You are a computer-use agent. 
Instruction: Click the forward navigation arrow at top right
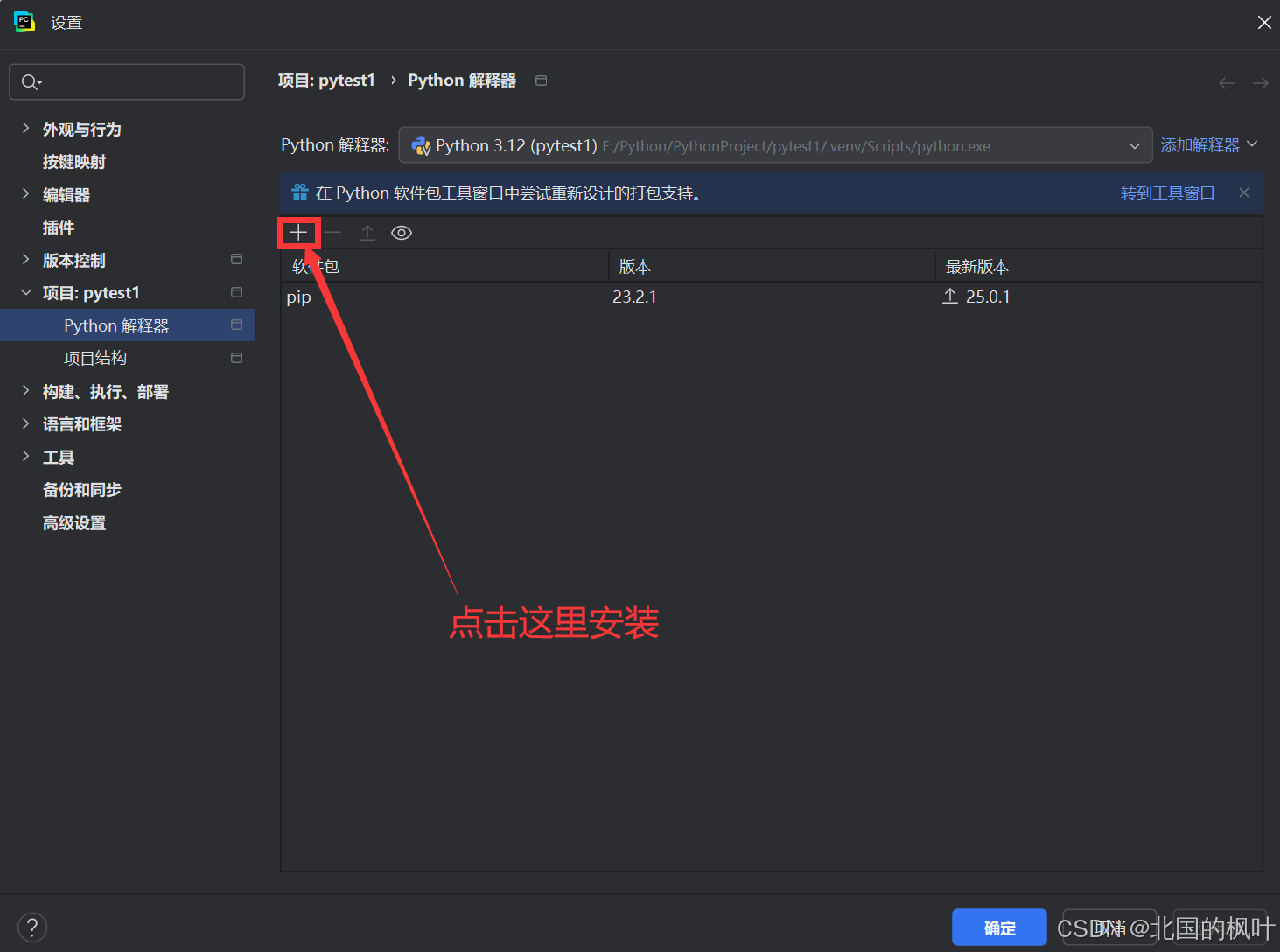[1260, 82]
